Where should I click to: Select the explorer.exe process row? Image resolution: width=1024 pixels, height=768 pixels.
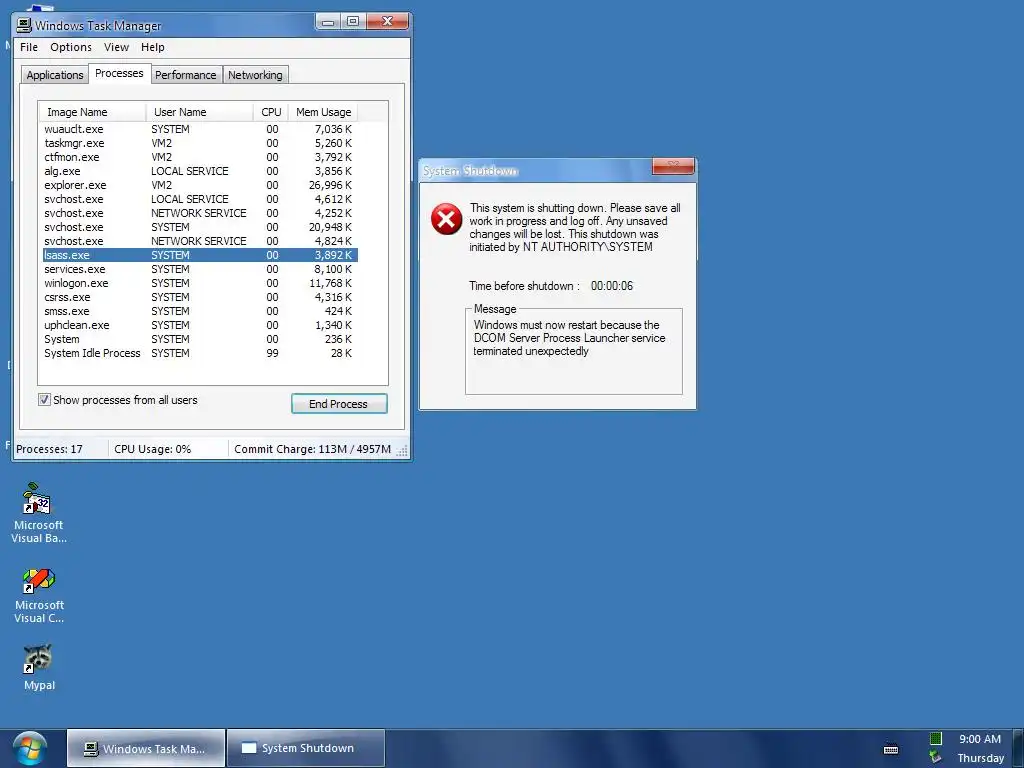[x=199, y=185]
